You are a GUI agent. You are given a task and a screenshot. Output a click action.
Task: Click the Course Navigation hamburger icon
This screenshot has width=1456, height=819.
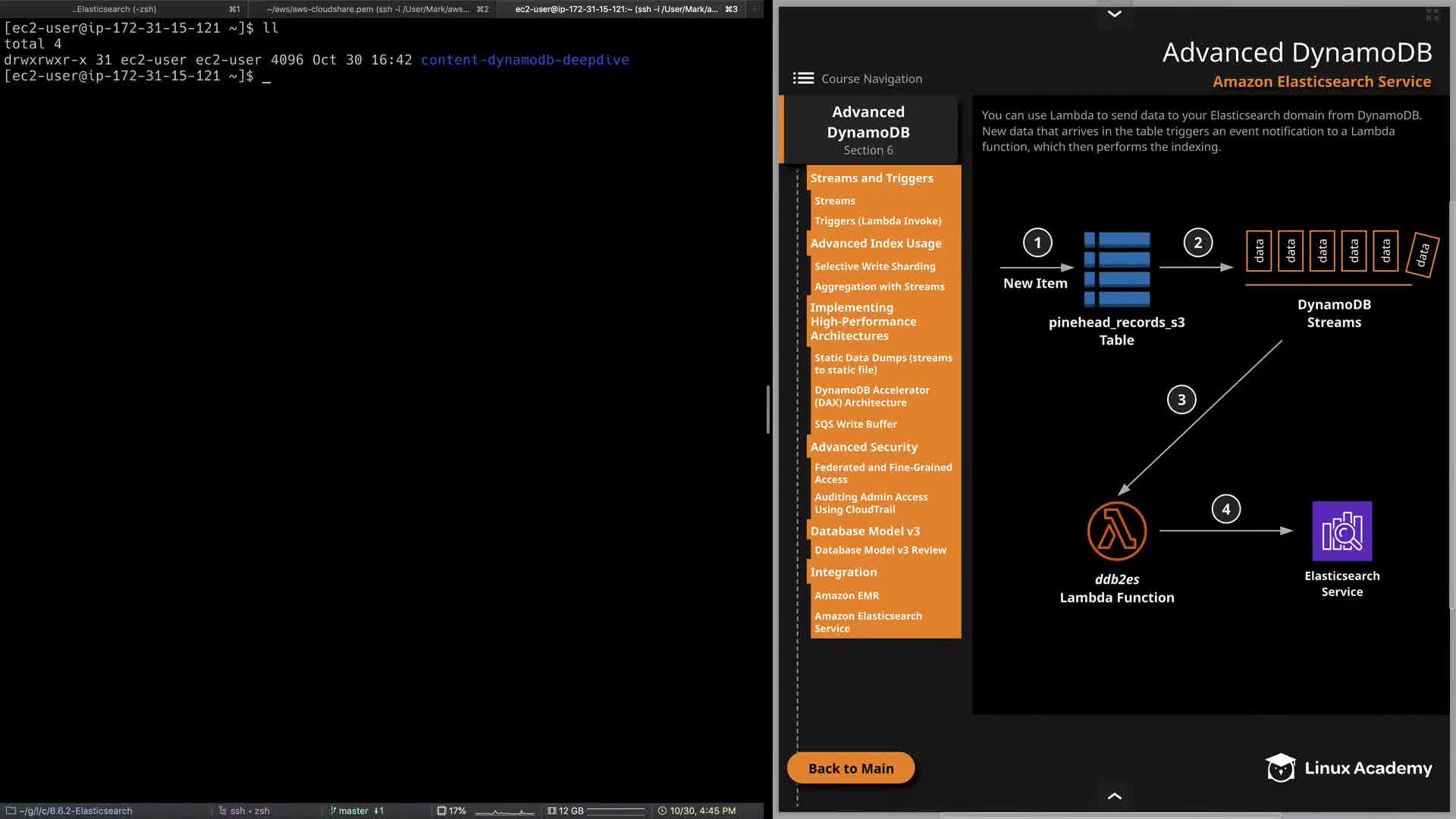coord(803,78)
